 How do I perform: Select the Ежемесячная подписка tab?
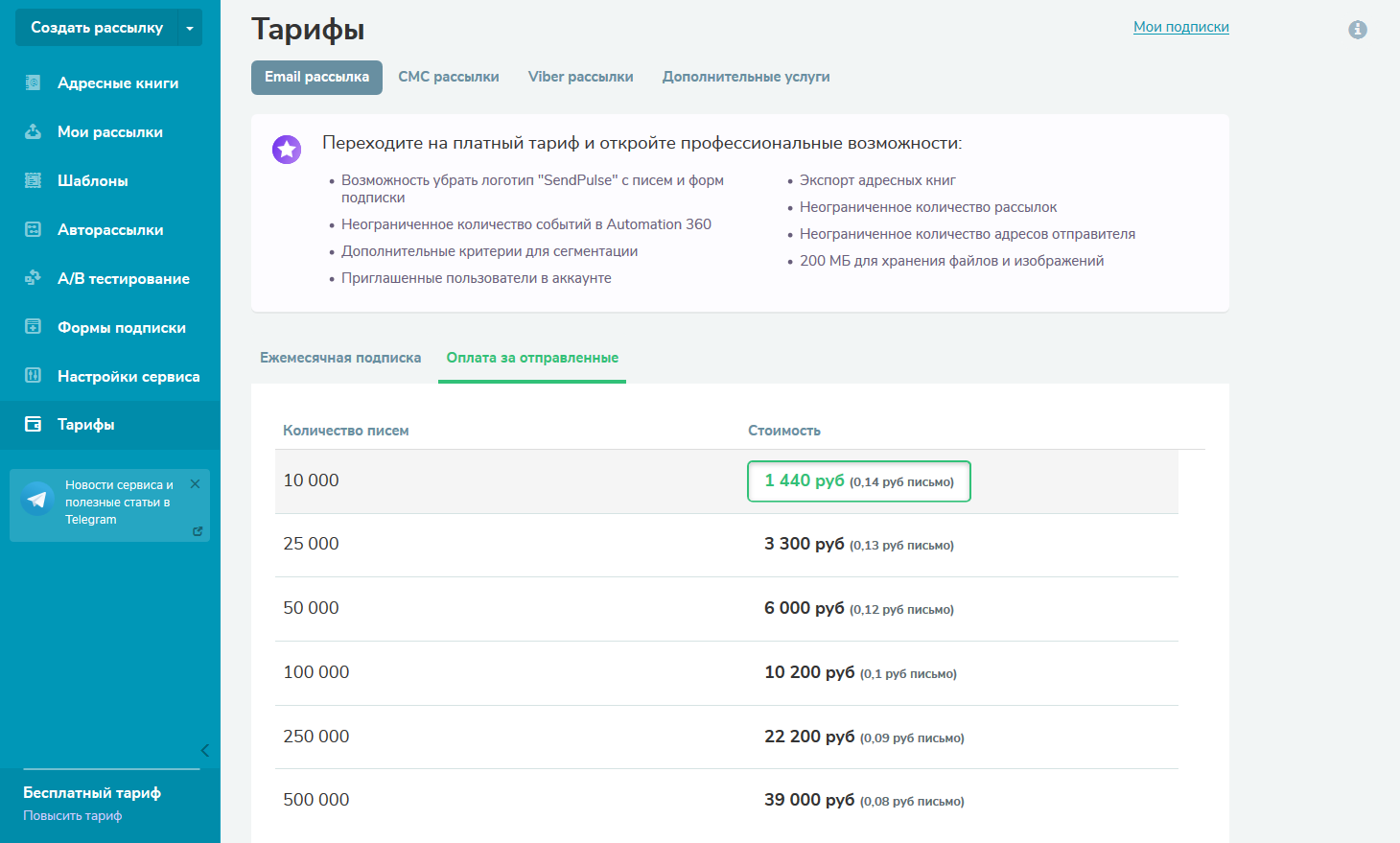pos(340,358)
